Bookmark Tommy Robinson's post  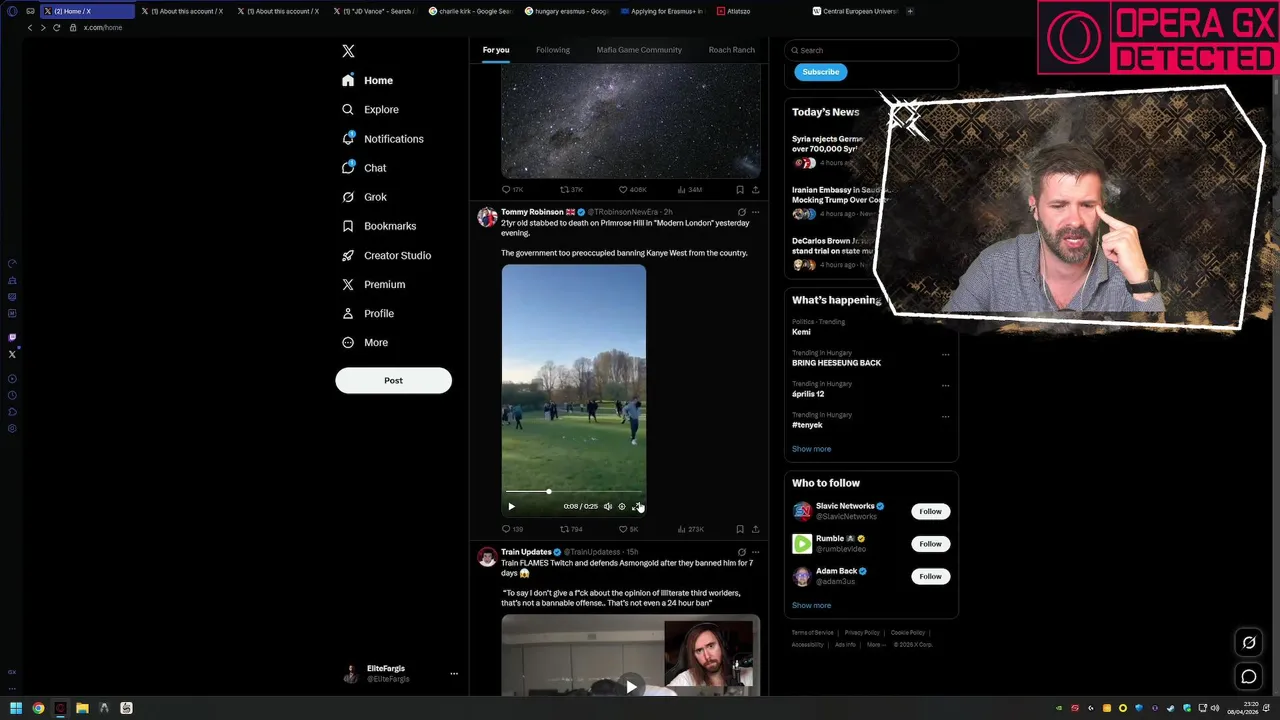coord(740,529)
